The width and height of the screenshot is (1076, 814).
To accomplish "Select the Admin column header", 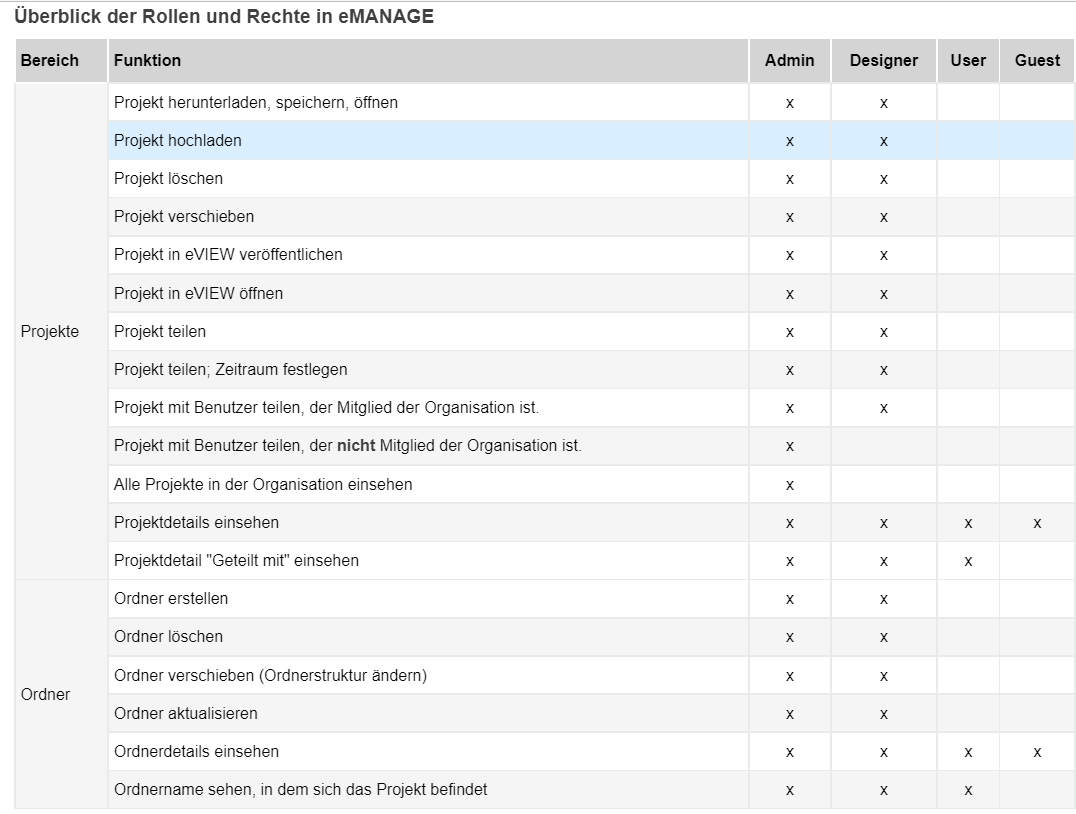I will (790, 60).
